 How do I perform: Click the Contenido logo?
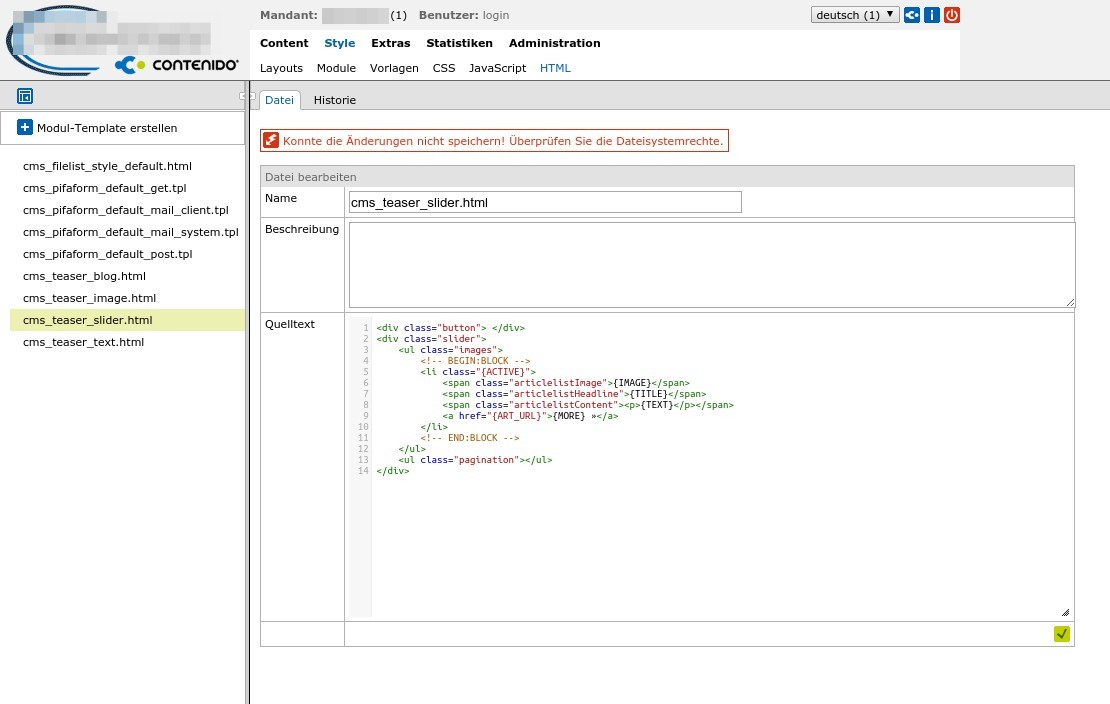coord(177,65)
